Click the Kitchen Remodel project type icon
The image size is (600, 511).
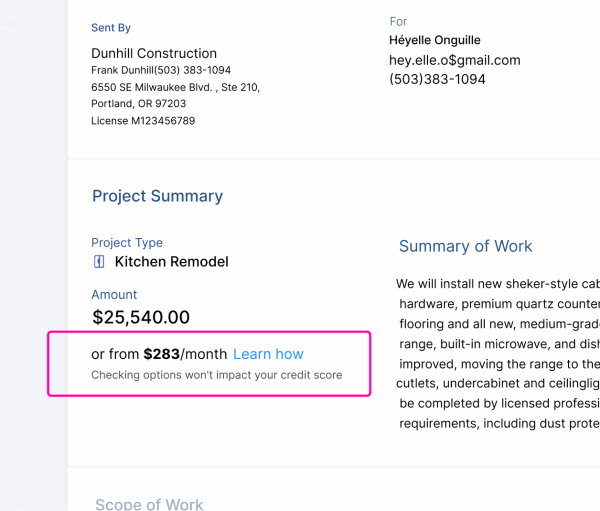click(x=99, y=262)
